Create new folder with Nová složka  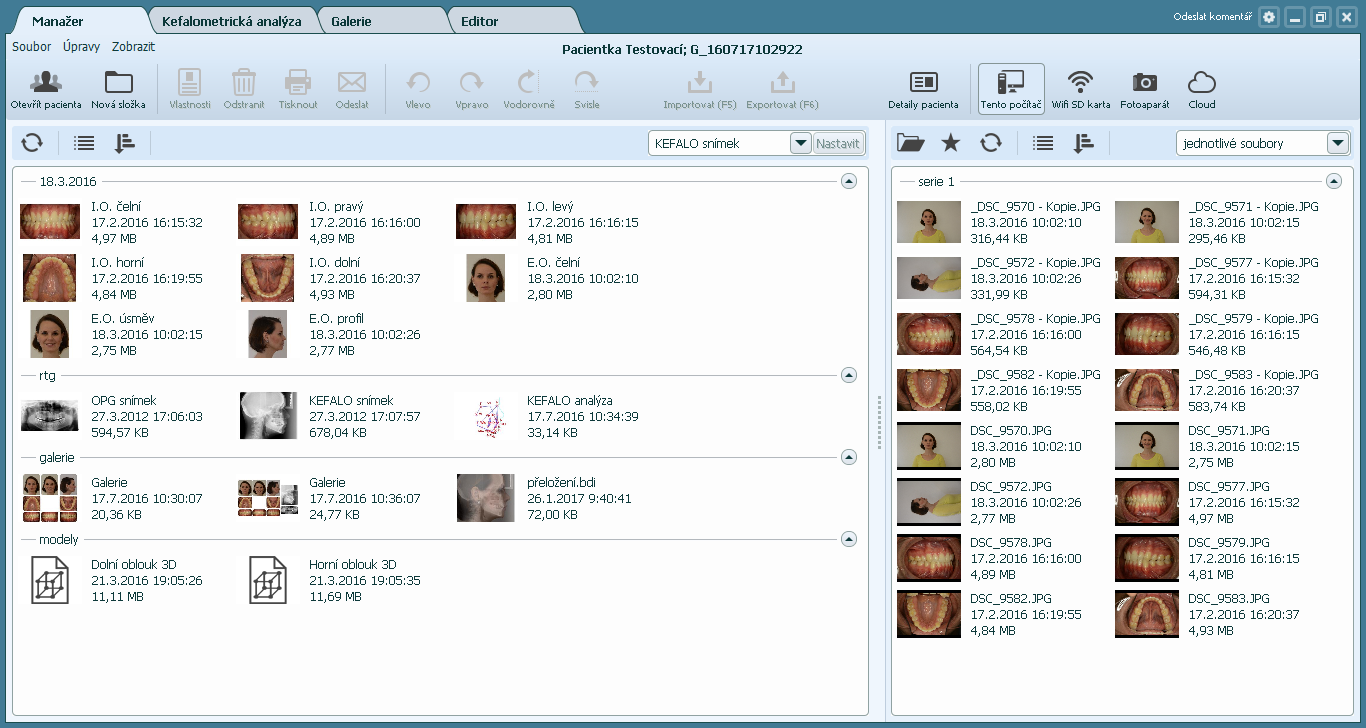click(x=119, y=90)
